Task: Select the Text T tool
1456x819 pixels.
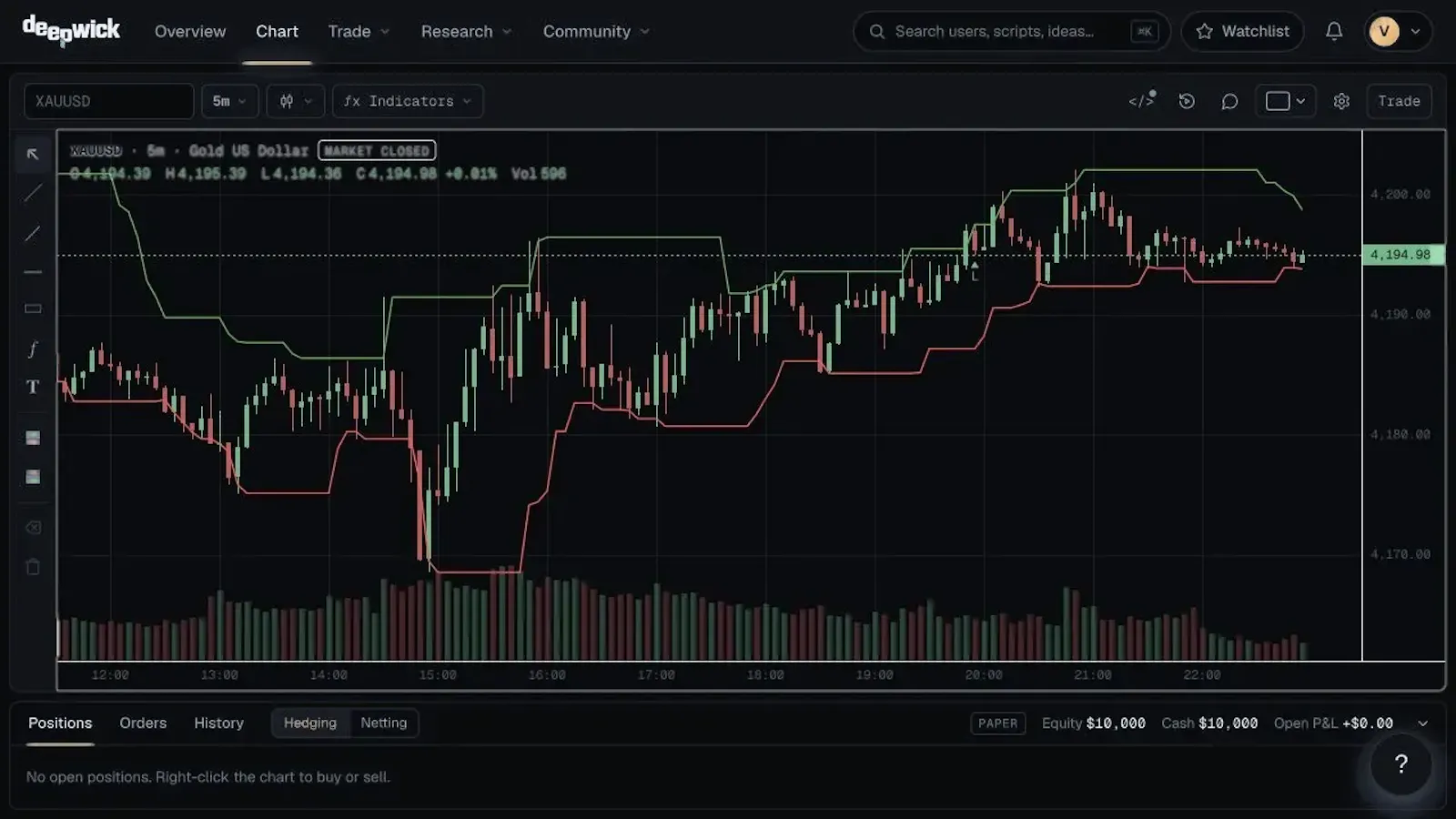Action: coord(33,387)
